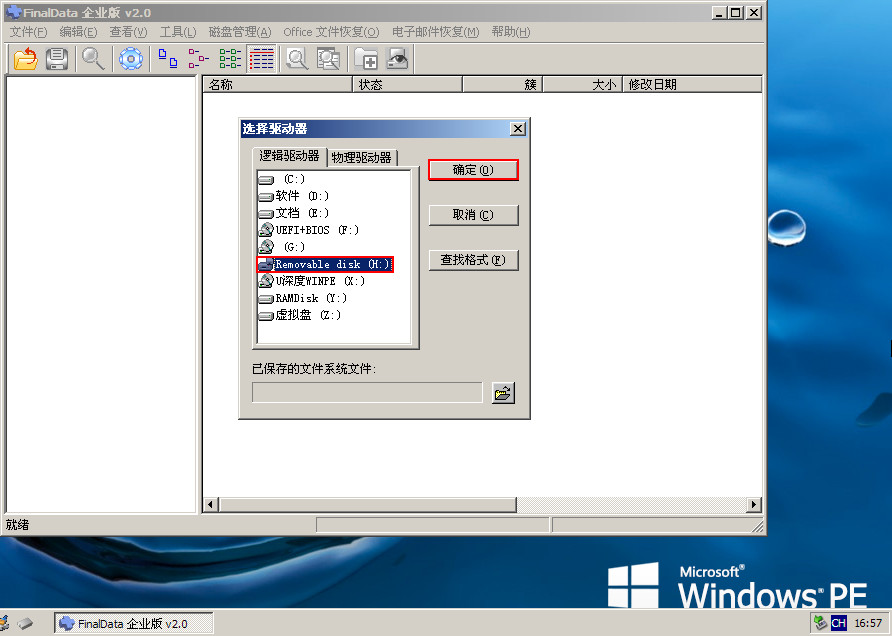Select the (G:) drive
Screen dimensions: 892x636
(x=282, y=247)
